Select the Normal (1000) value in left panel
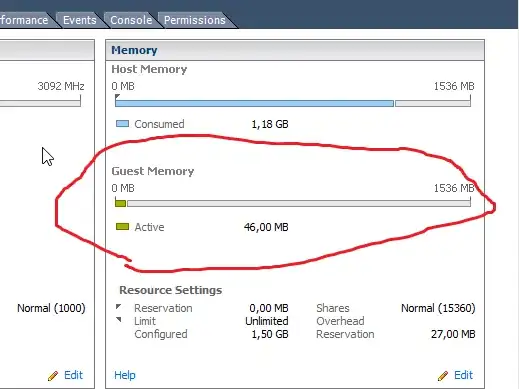Screen dimensions: 519x389 click(x=51, y=308)
